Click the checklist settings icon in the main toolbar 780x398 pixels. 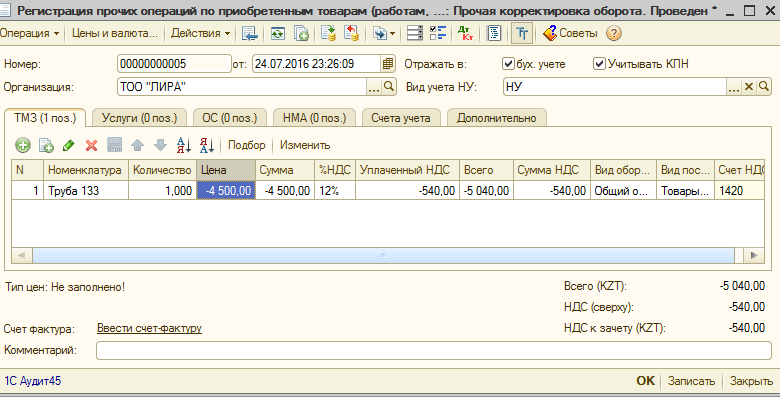coord(438,33)
